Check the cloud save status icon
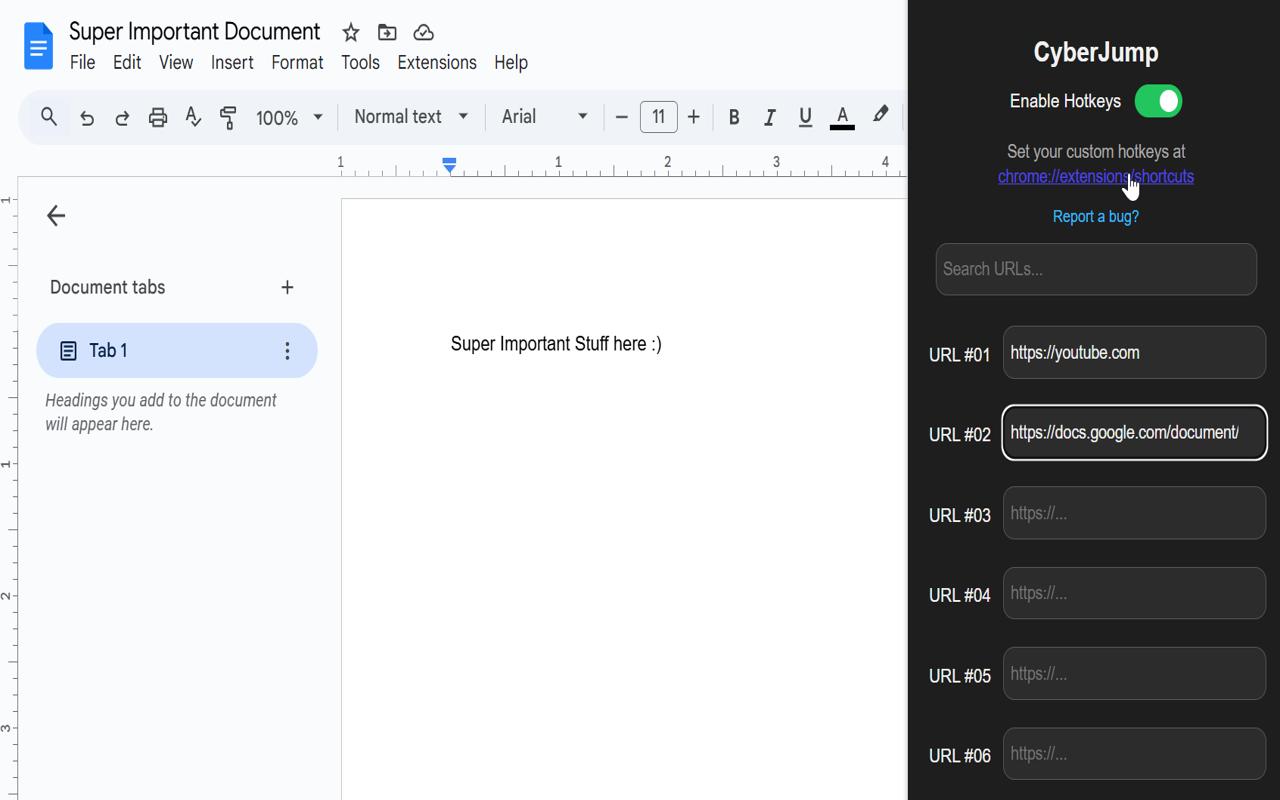1280x800 pixels. pyautogui.click(x=423, y=33)
